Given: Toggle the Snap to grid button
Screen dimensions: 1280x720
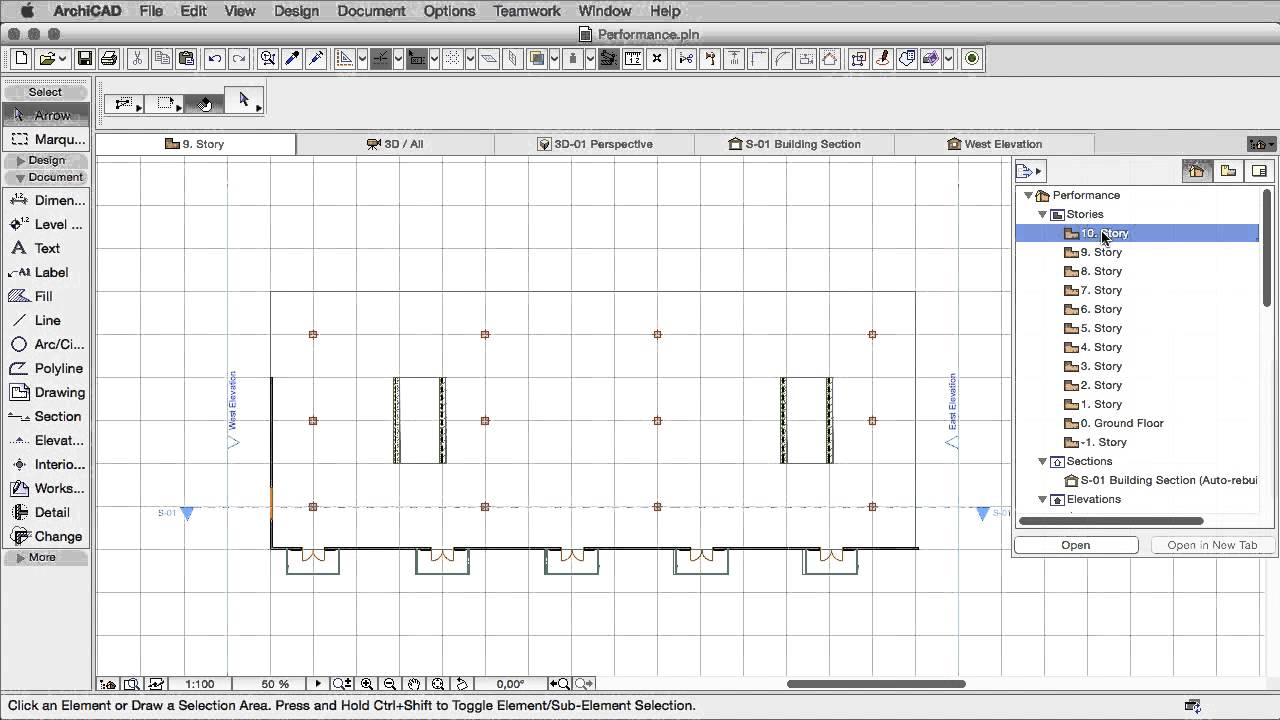Looking at the screenshot, I should [x=452, y=59].
